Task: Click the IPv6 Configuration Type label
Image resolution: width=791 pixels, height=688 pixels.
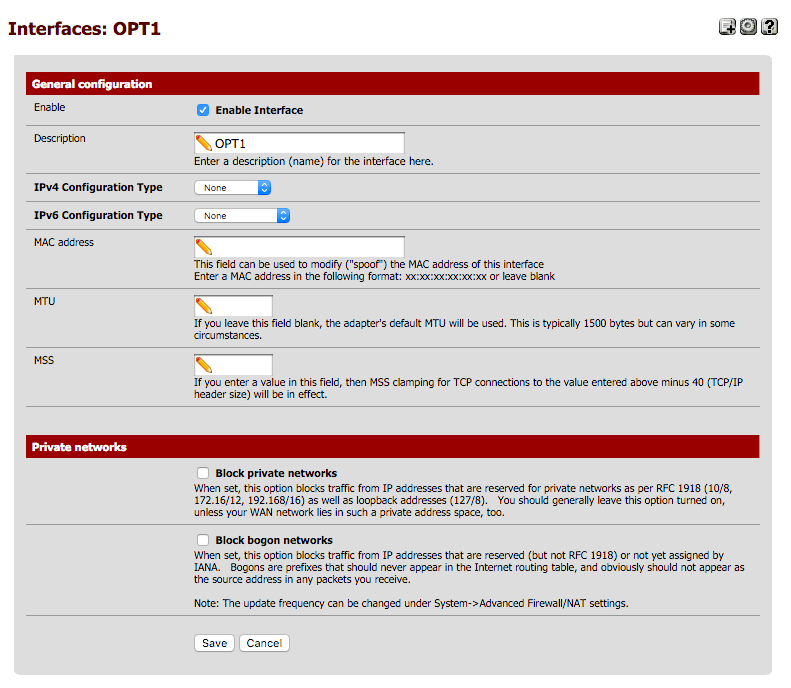Action: click(x=98, y=215)
